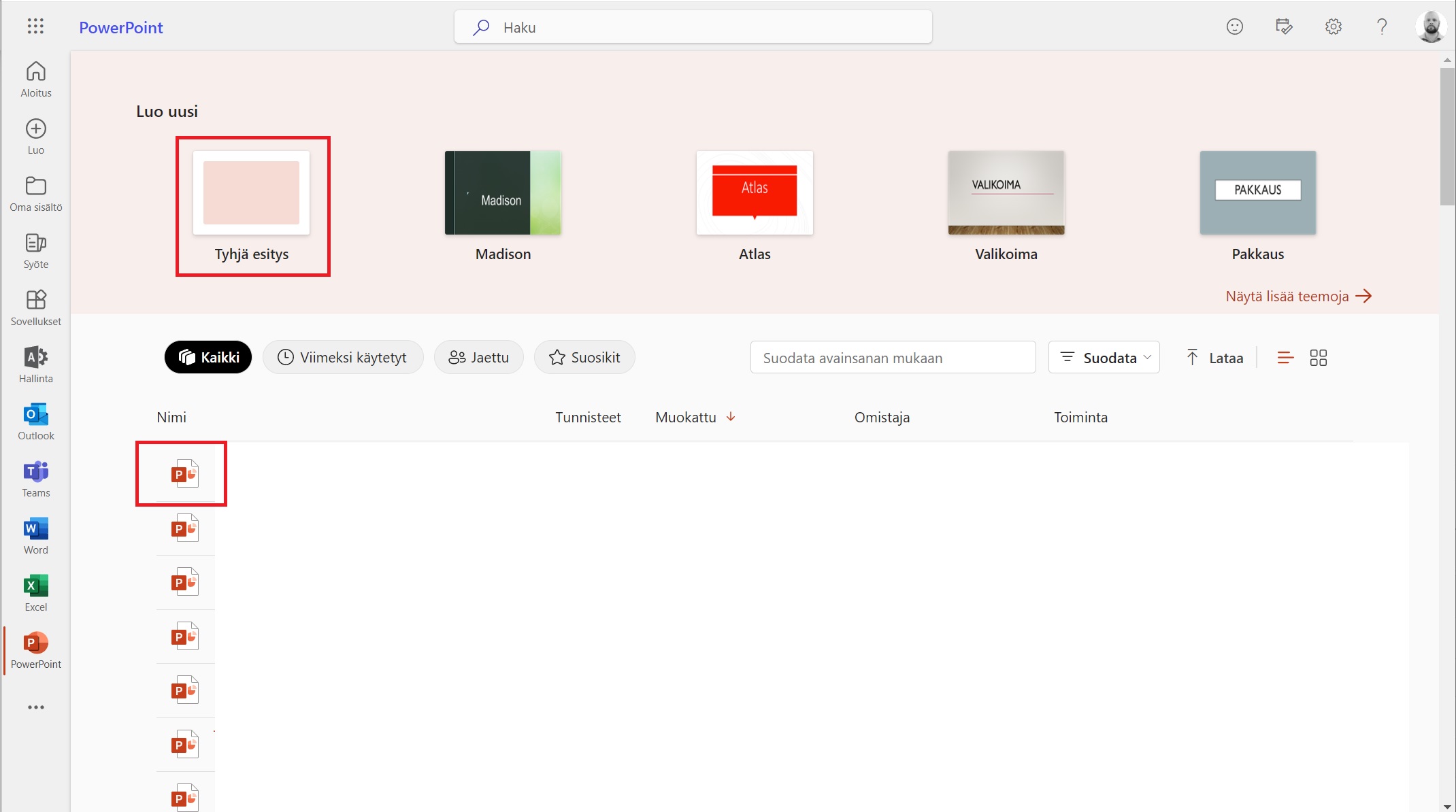Open more apps ellipsis in sidebar
The width and height of the screenshot is (1456, 812).
click(36, 707)
